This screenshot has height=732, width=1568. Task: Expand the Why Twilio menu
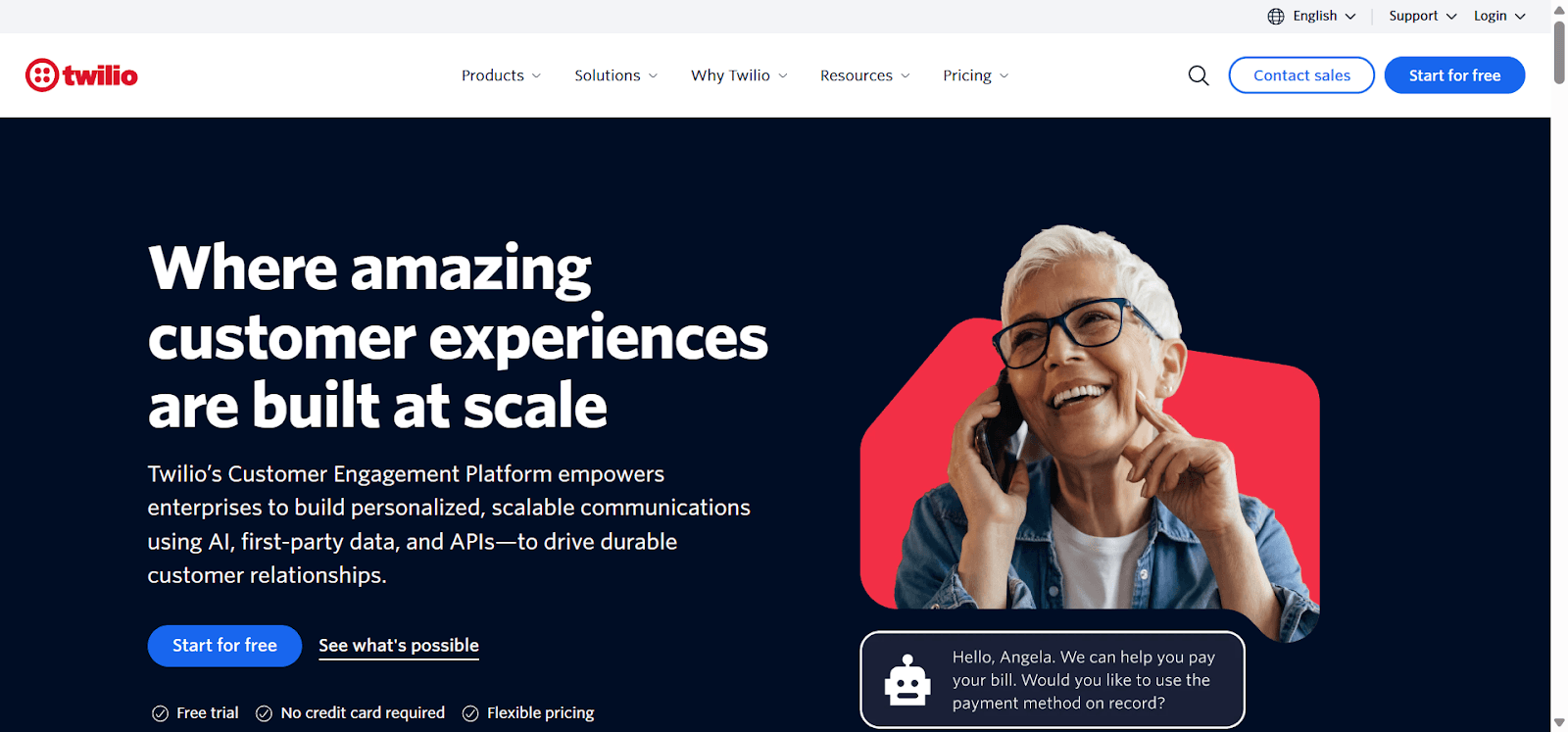click(x=739, y=75)
